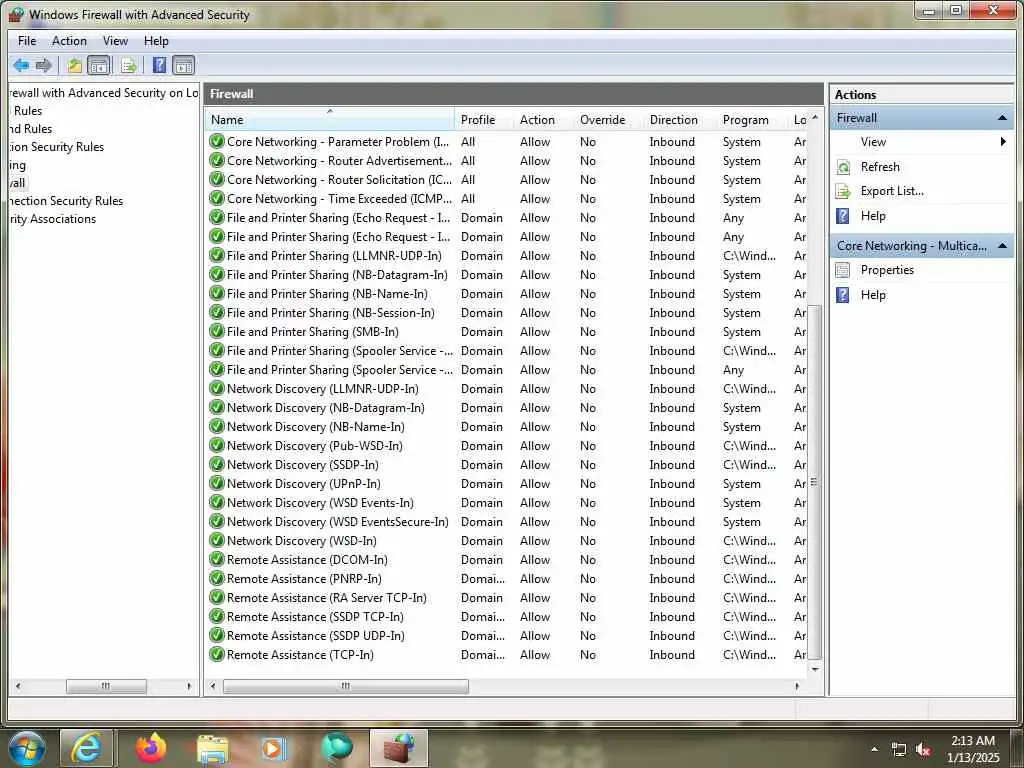Sort by the Profile column header
The height and width of the screenshot is (768, 1024).
(x=484, y=120)
